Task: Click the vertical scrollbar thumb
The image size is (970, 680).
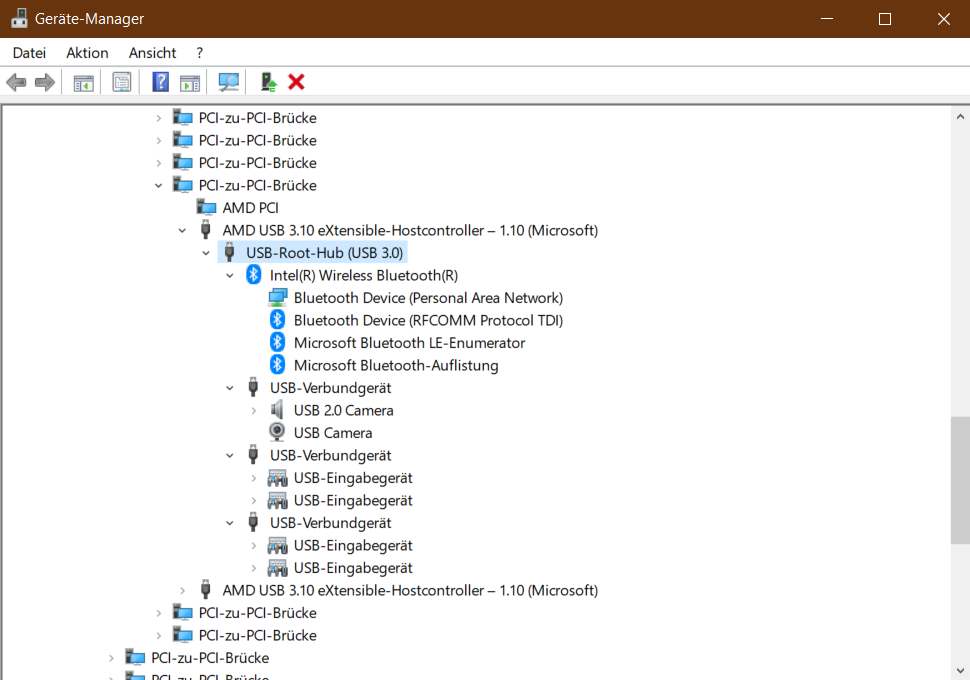Action: (960, 481)
